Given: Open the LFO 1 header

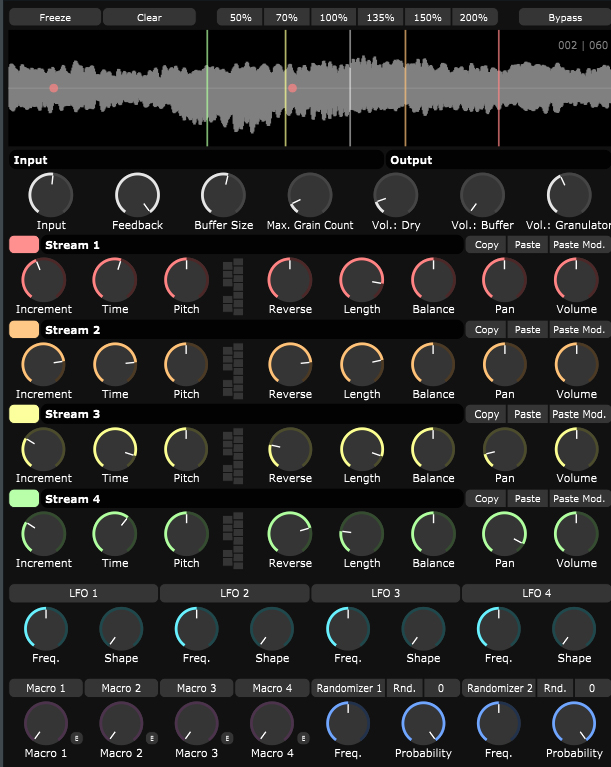Looking at the screenshot, I should coord(83,594).
